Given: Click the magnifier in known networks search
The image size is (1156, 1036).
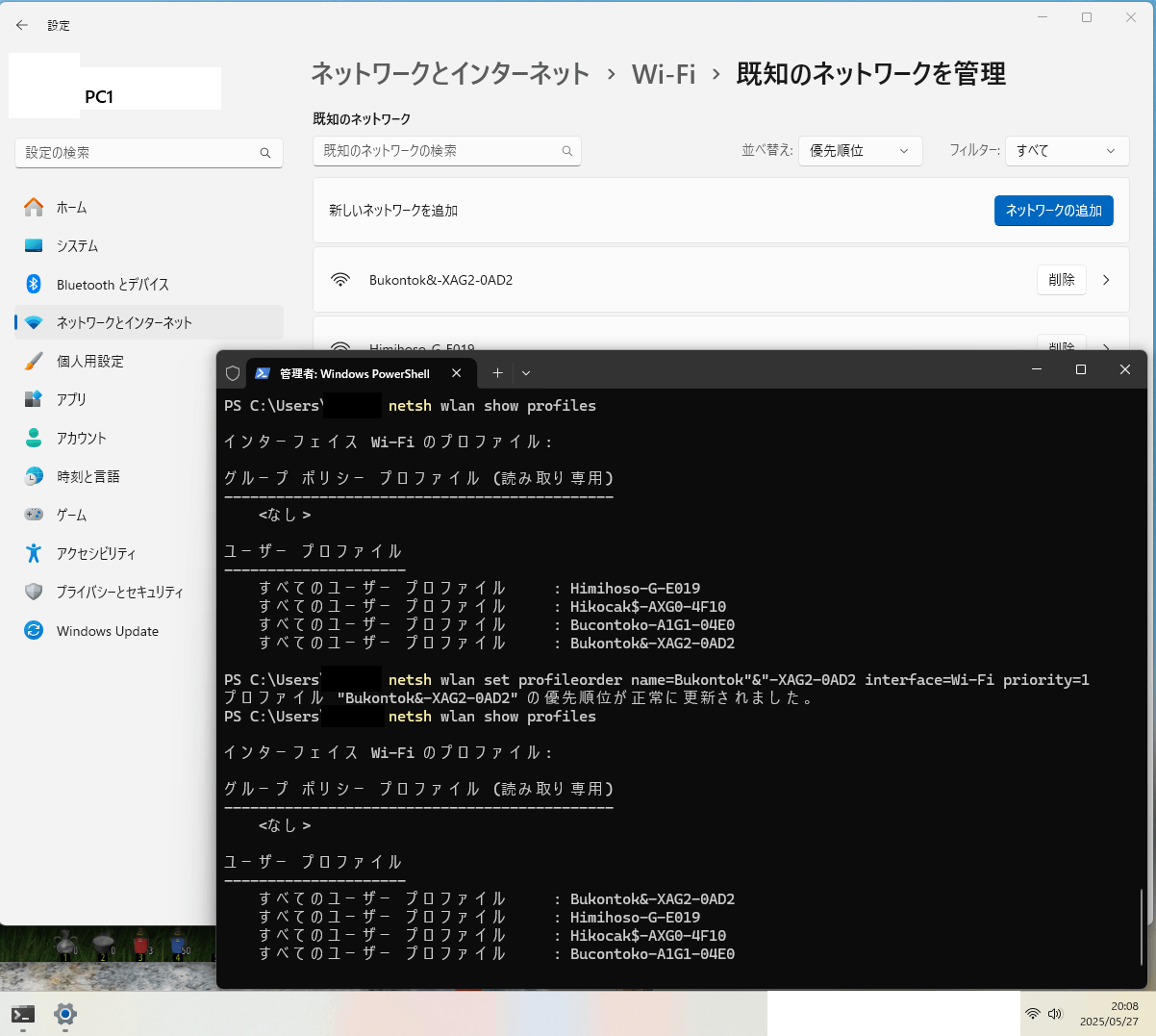Looking at the screenshot, I should [567, 151].
